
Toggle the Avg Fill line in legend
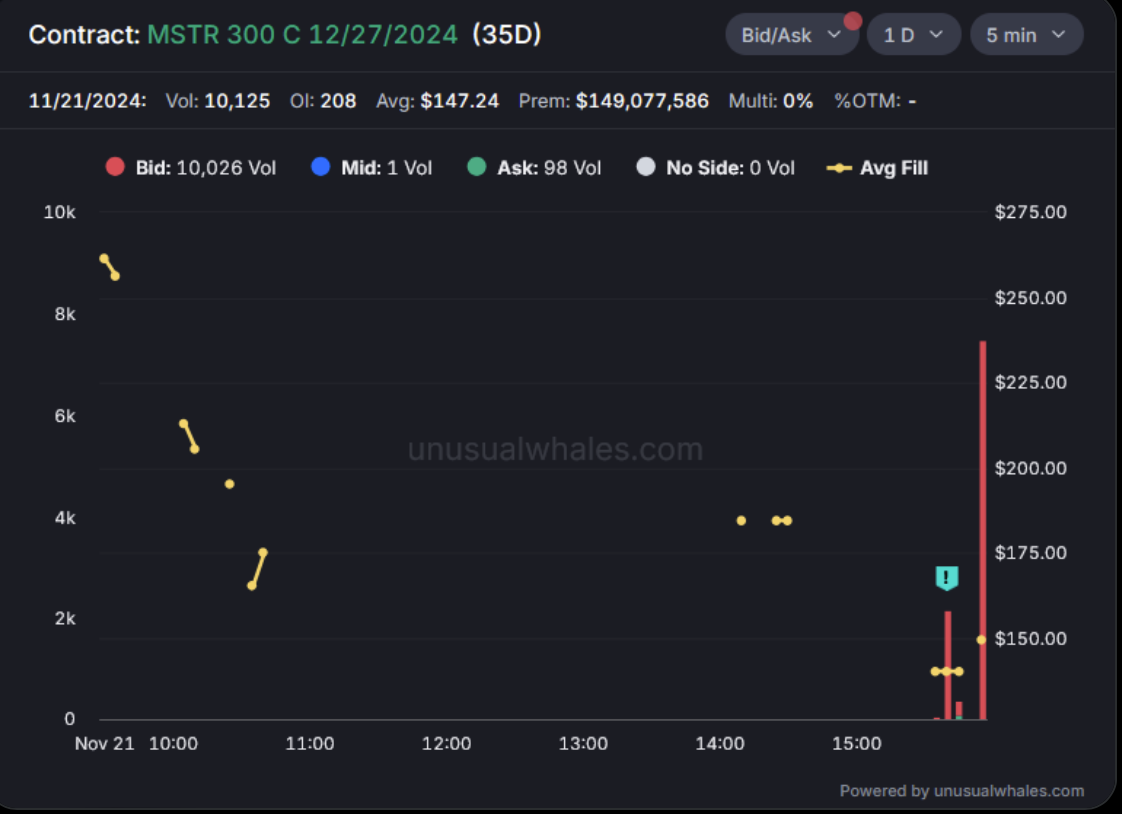[x=877, y=167]
